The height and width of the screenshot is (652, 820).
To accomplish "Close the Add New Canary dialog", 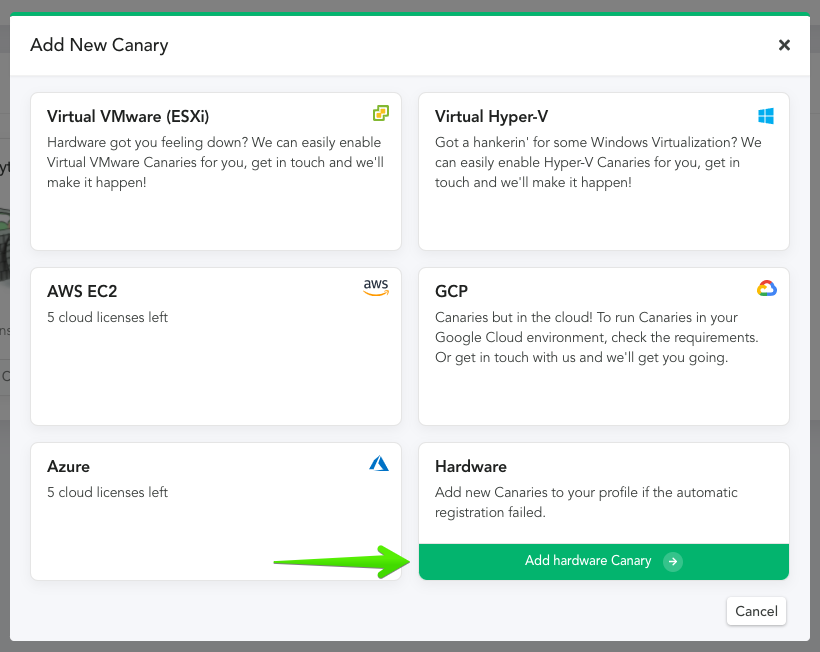I will tap(784, 45).
